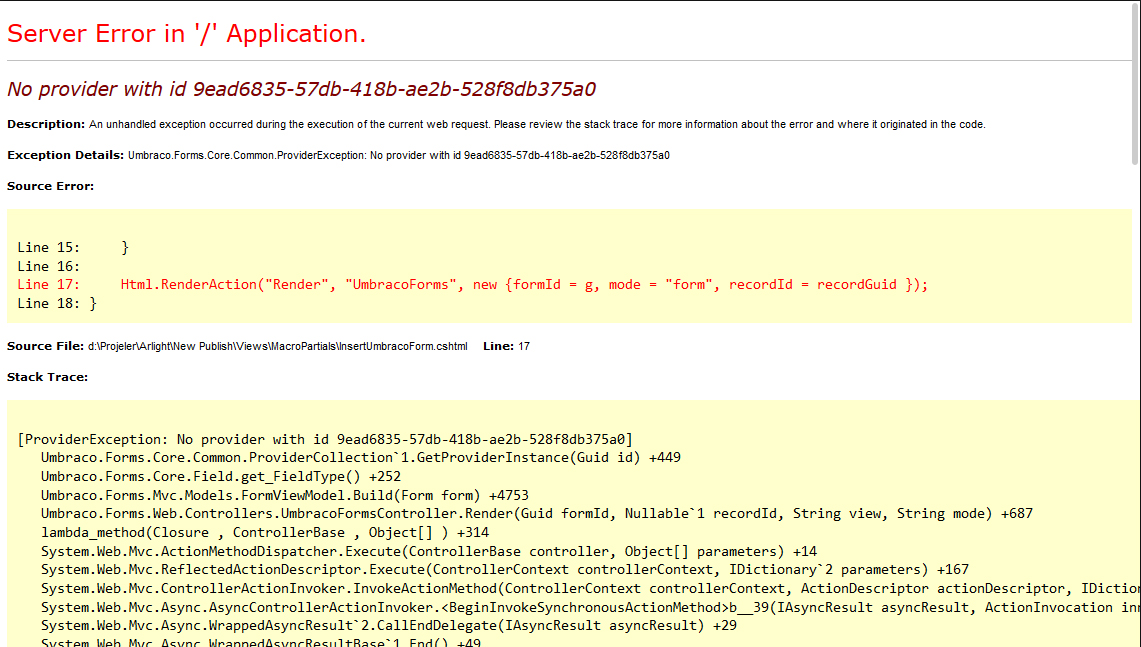The height and width of the screenshot is (647, 1141).
Task: Click the vertical scrollbar thumb on the right
Action: 1137,82
